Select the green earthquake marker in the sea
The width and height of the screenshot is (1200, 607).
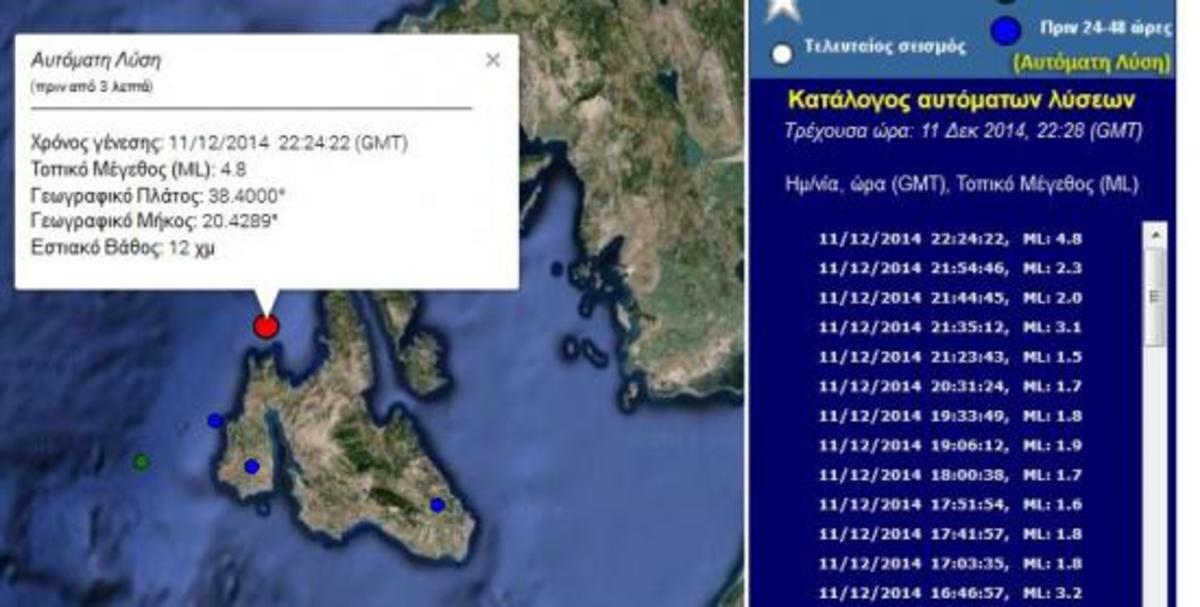[142, 461]
